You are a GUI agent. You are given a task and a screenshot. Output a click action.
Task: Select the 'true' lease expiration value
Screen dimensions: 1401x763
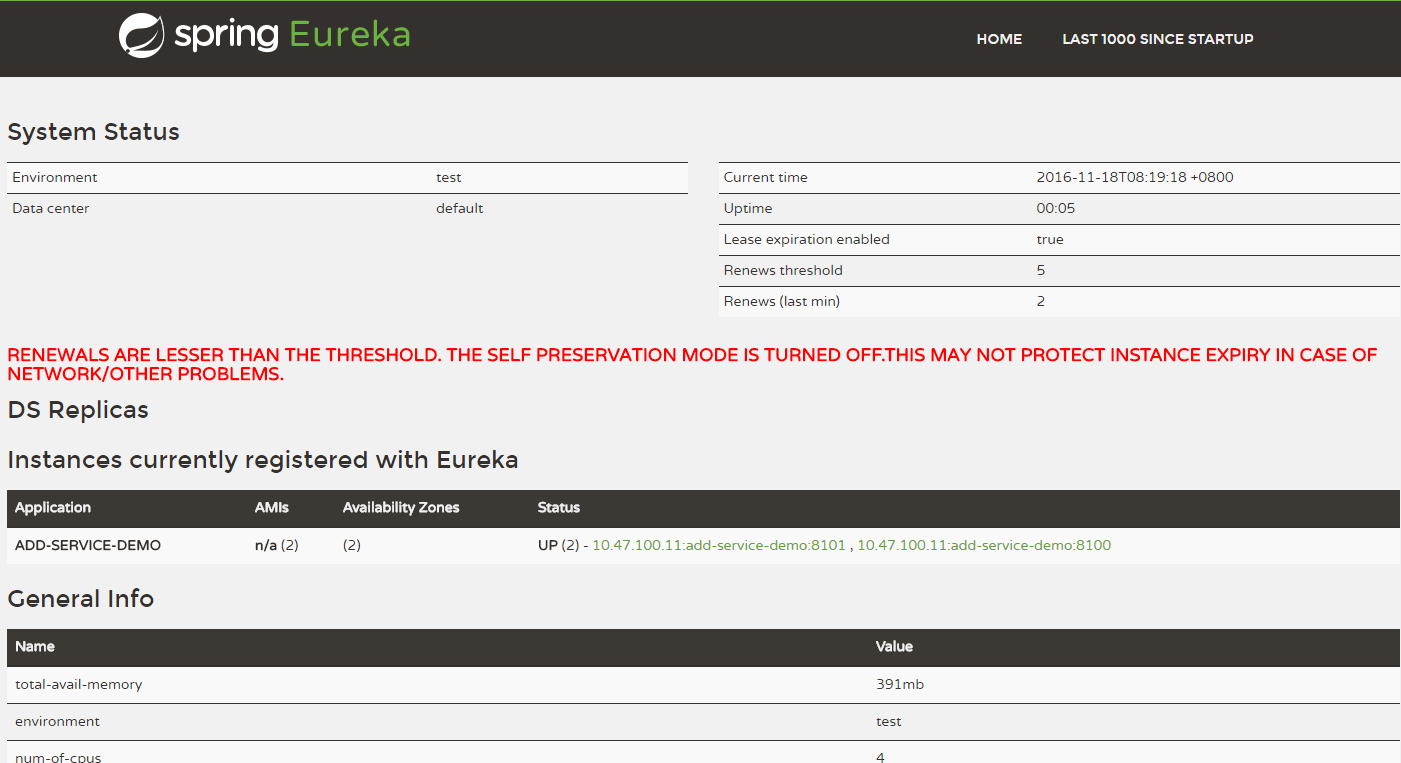pos(1050,239)
